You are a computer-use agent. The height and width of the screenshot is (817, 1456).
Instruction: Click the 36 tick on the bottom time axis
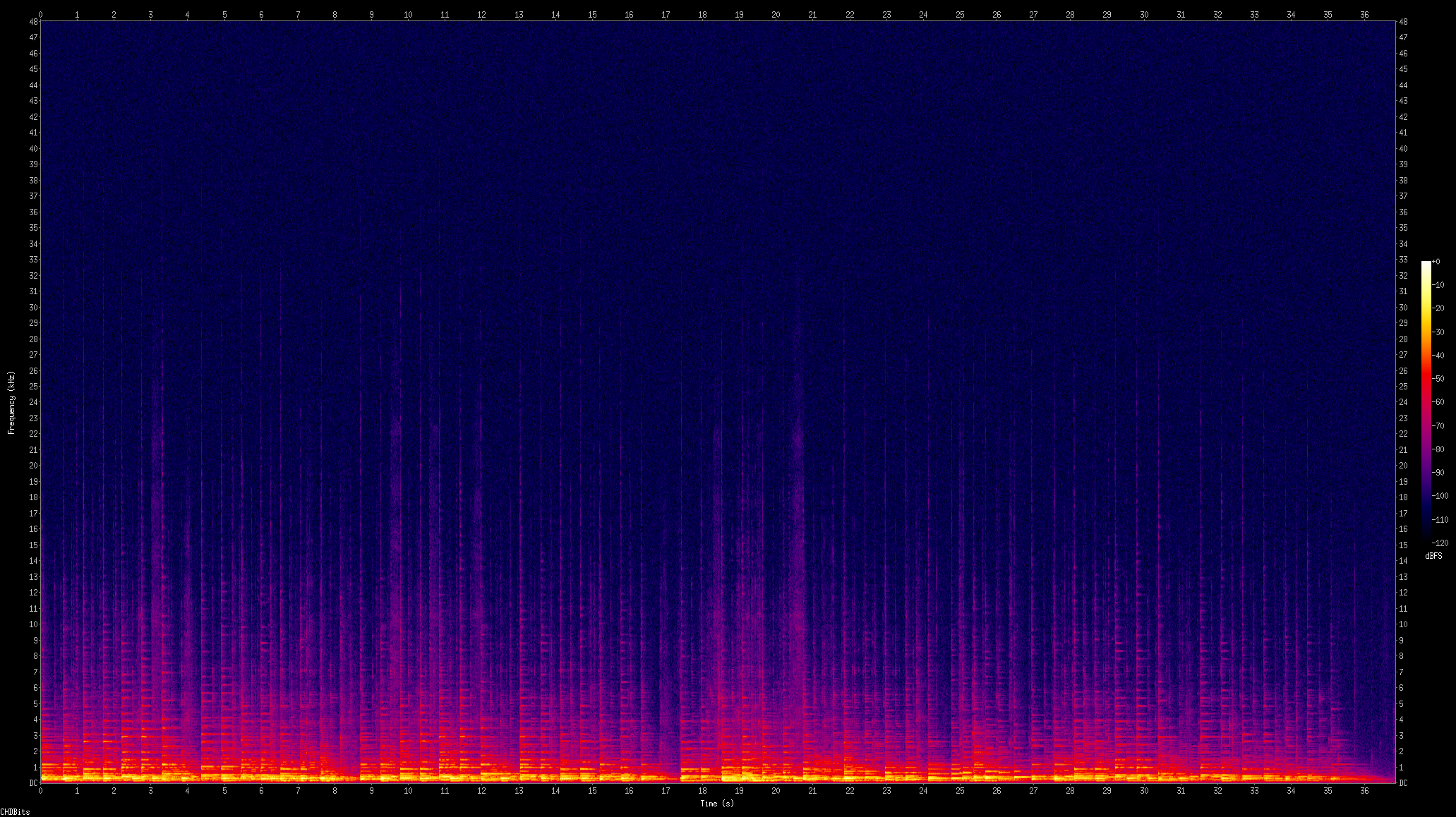(1364, 791)
